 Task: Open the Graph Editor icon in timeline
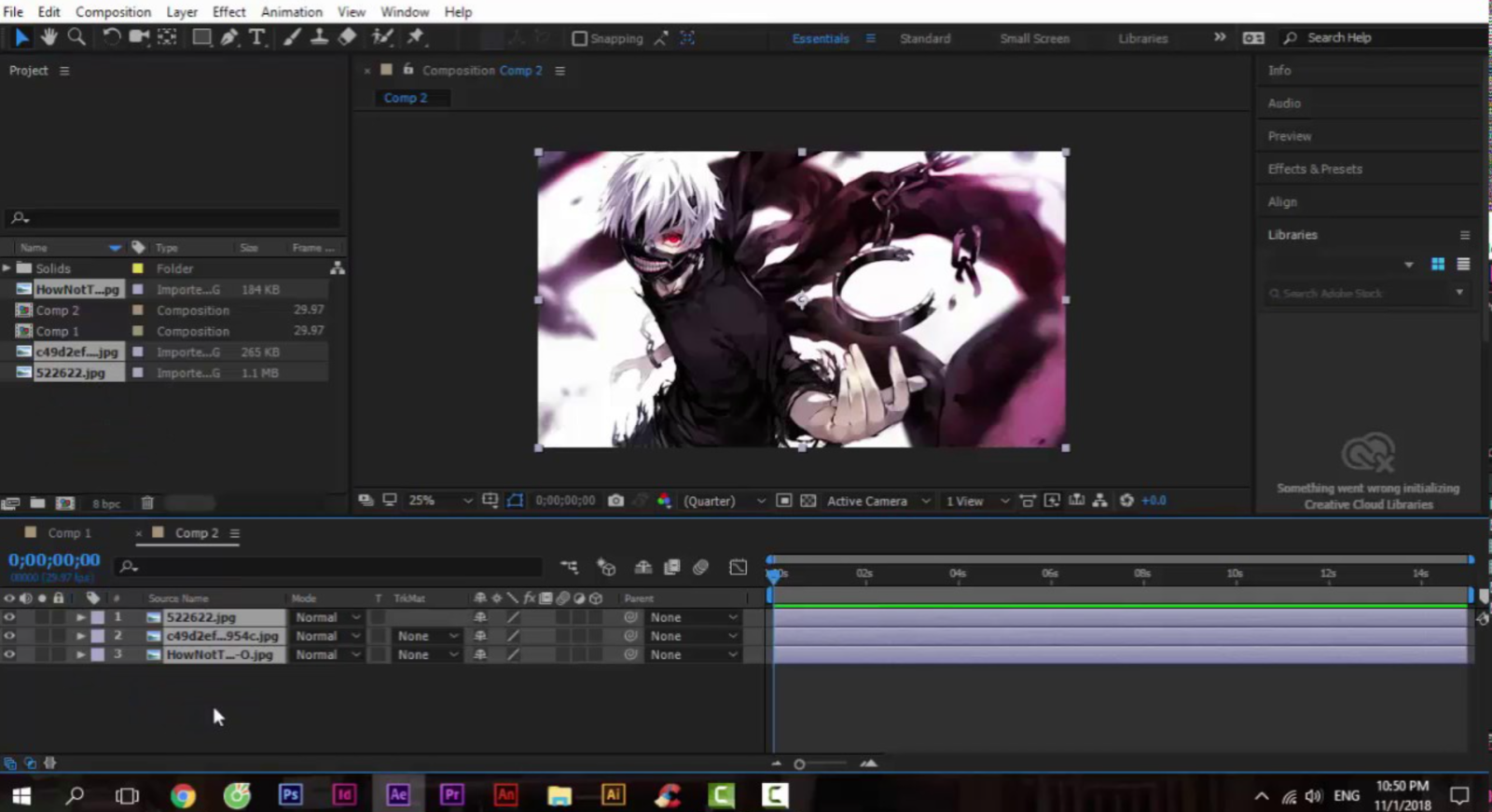pos(738,567)
